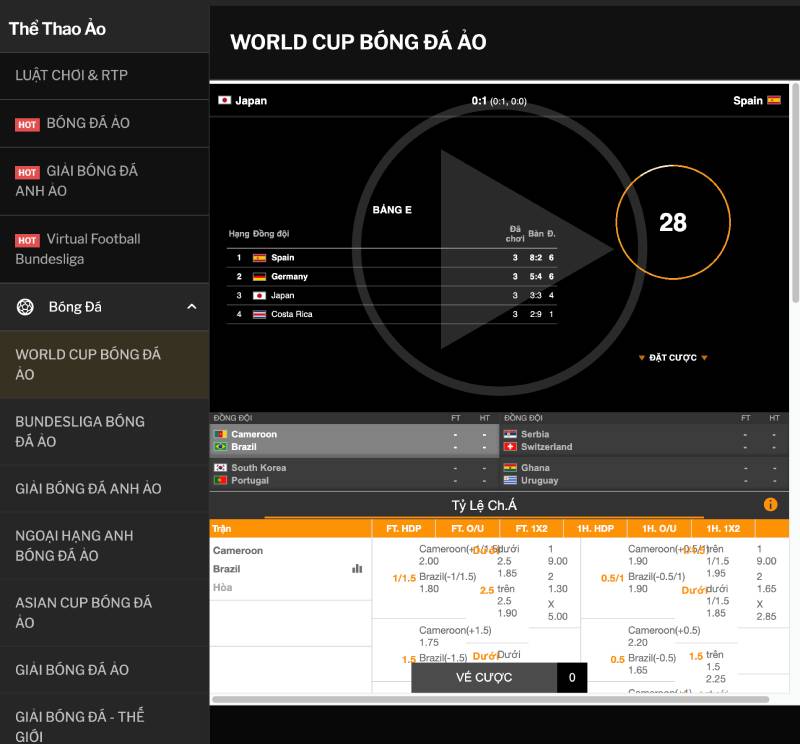
Task: Click the VÉ CƯỢC bet slip button
Action: tap(484, 678)
